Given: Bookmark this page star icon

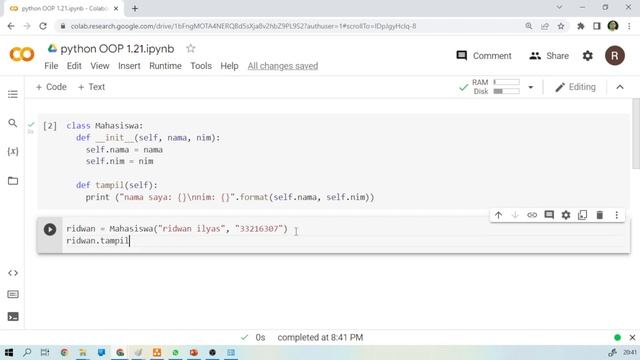Looking at the screenshot, I should pyautogui.click(x=561, y=26).
